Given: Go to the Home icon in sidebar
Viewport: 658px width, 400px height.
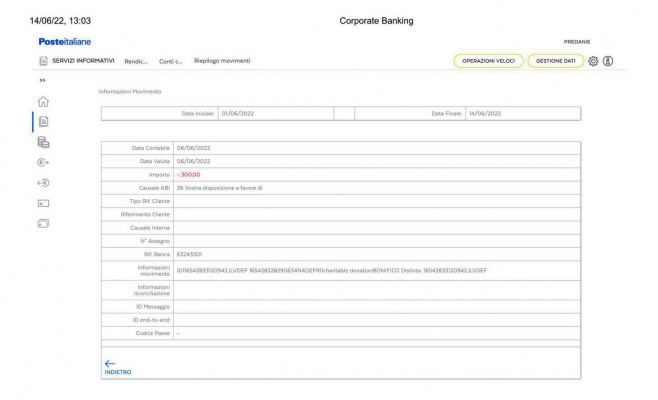Looking at the screenshot, I should click(x=44, y=100).
